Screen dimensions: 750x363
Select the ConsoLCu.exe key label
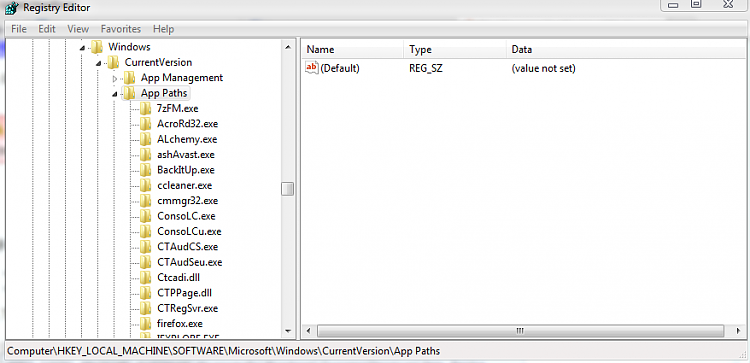tap(189, 231)
